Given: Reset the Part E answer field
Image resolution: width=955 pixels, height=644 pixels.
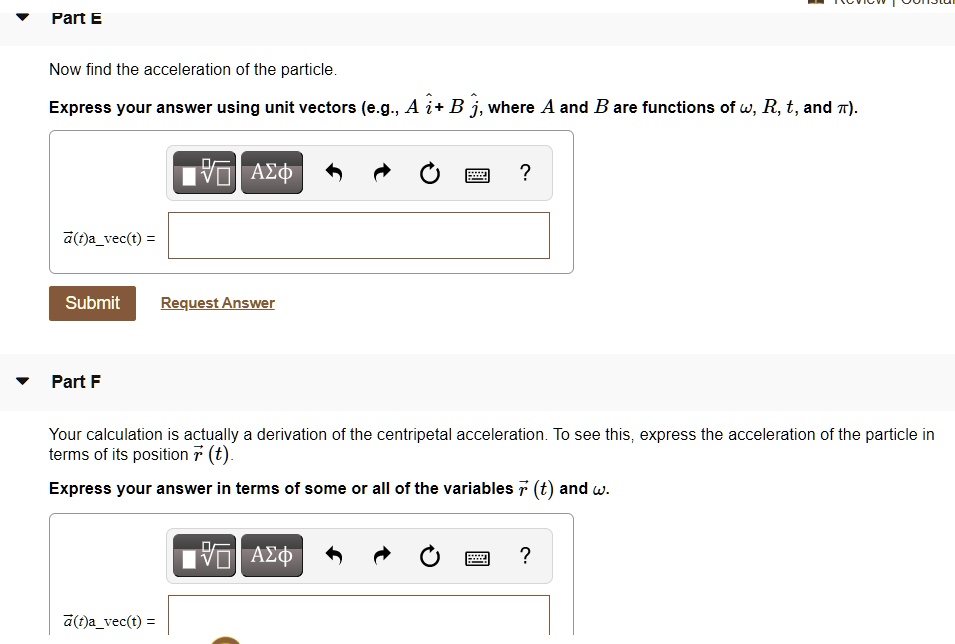Looking at the screenshot, I should 429,172.
